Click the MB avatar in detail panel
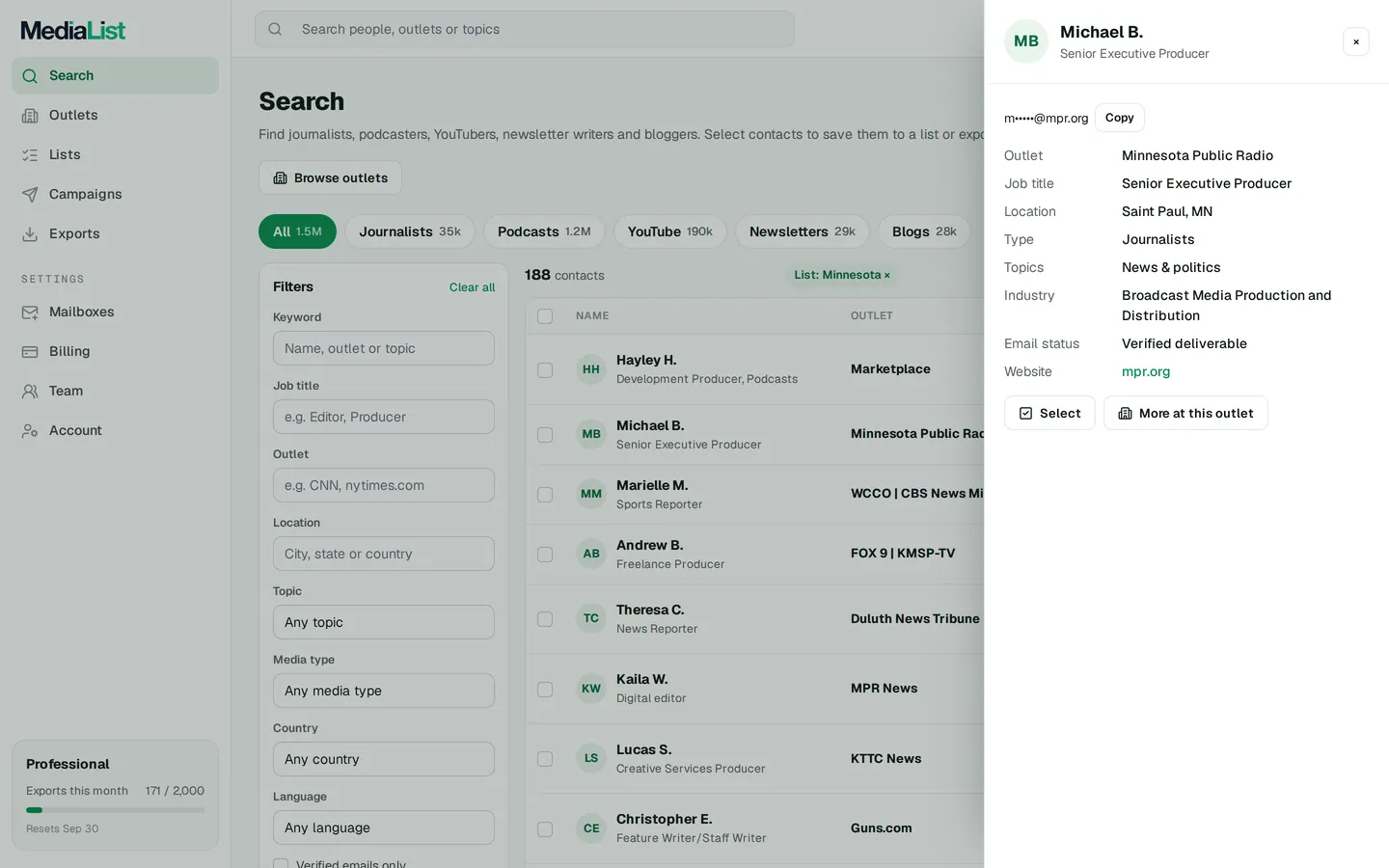Viewport: 1389px width, 868px height. [1026, 41]
